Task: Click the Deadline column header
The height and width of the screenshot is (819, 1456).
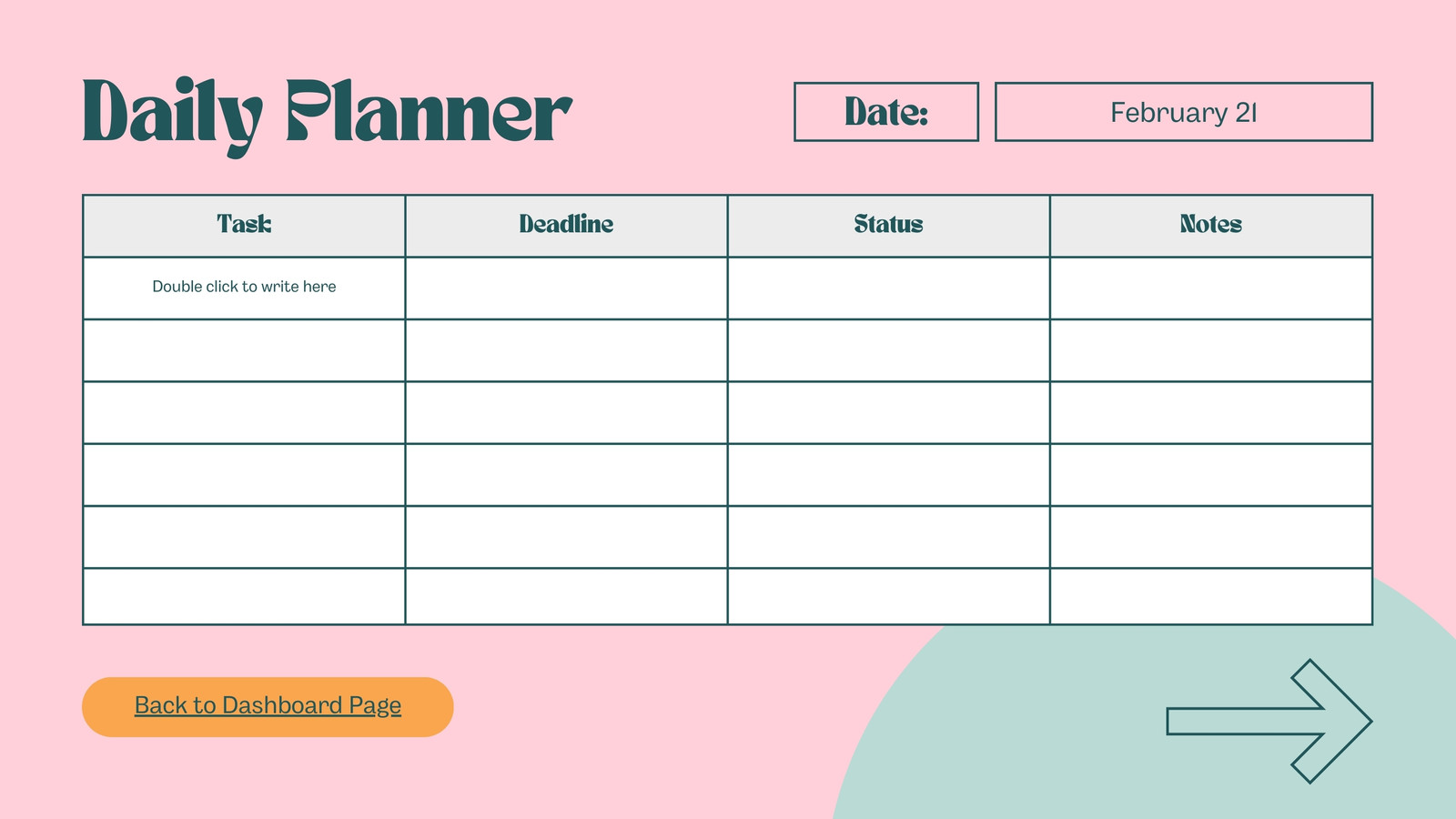Action: (566, 226)
